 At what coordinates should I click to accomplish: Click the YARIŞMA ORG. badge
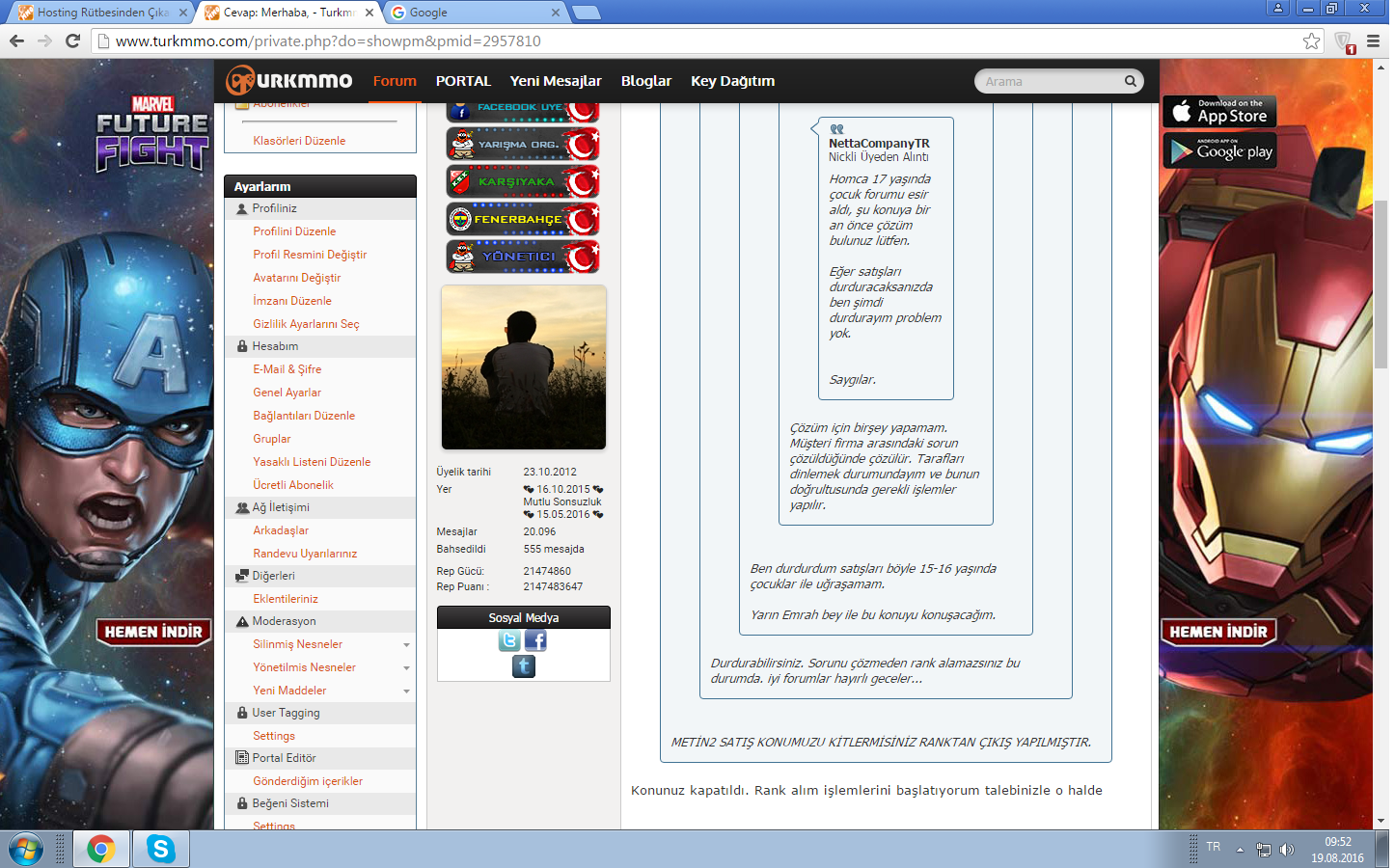(523, 145)
